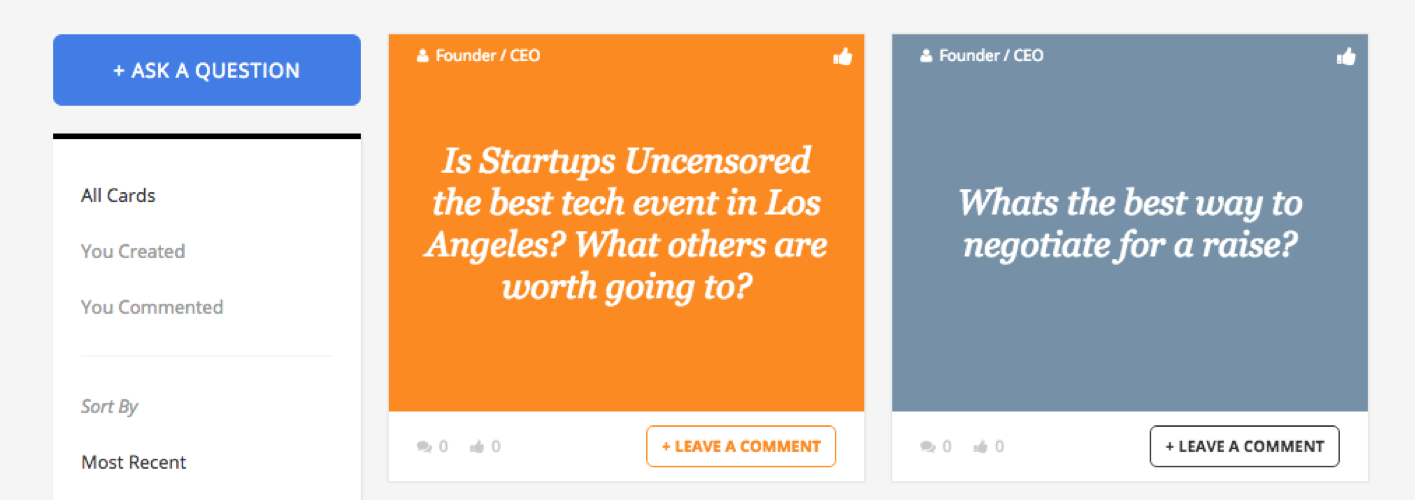Sort cards by Most Recent
The width and height of the screenshot is (1415, 500).
pyautogui.click(x=134, y=462)
